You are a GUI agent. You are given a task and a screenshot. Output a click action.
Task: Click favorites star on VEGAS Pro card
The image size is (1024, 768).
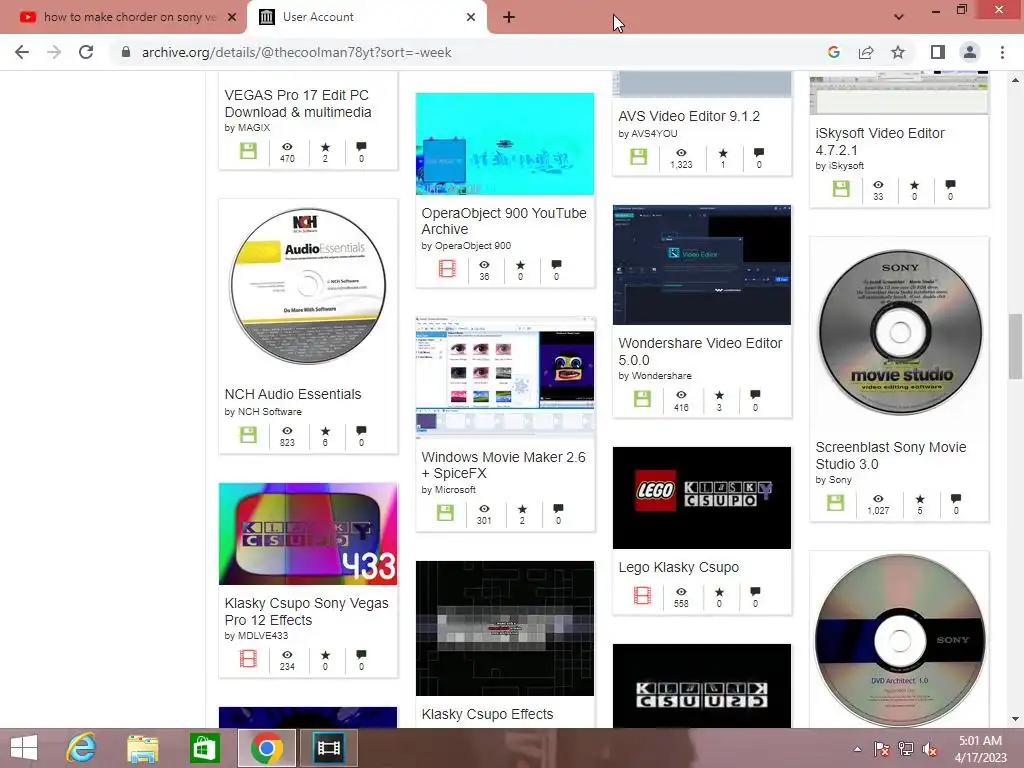pos(325,148)
